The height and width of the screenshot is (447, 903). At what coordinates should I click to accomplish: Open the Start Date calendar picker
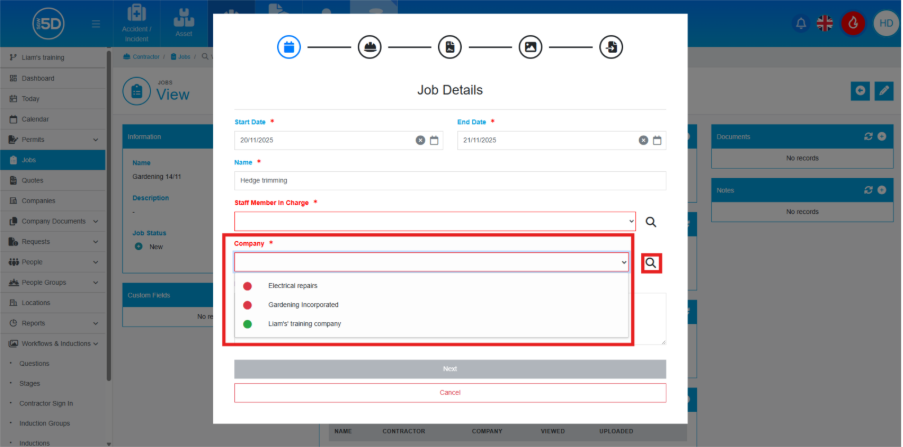pos(434,140)
